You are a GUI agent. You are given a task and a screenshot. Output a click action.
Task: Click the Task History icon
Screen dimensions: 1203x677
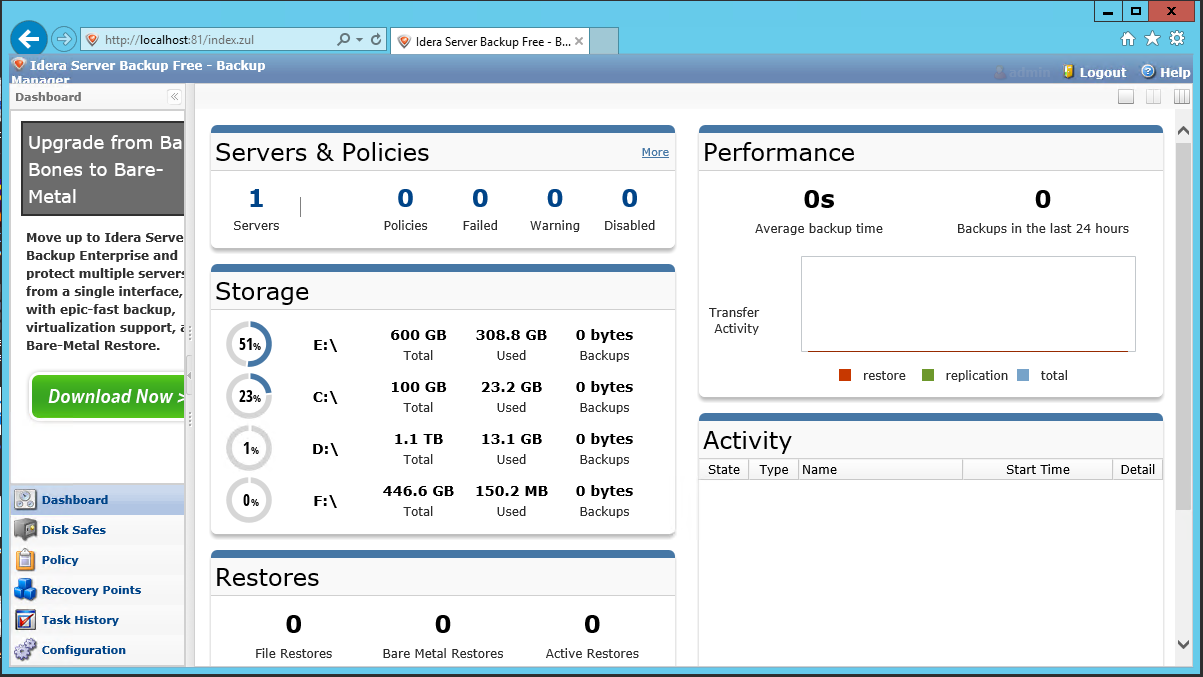[x=25, y=620]
